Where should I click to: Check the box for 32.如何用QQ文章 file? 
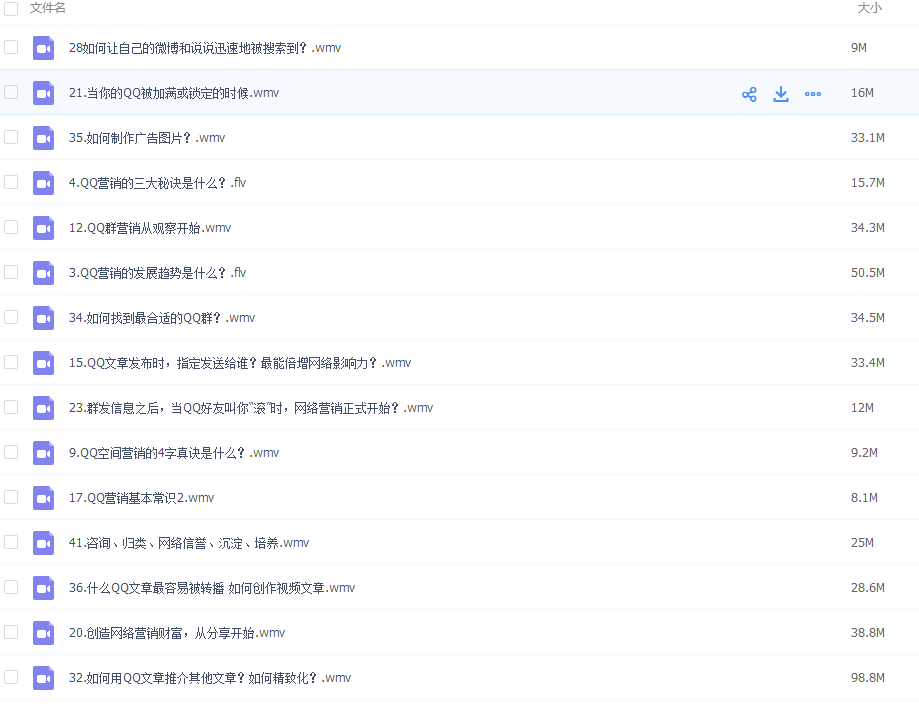pos(11,677)
